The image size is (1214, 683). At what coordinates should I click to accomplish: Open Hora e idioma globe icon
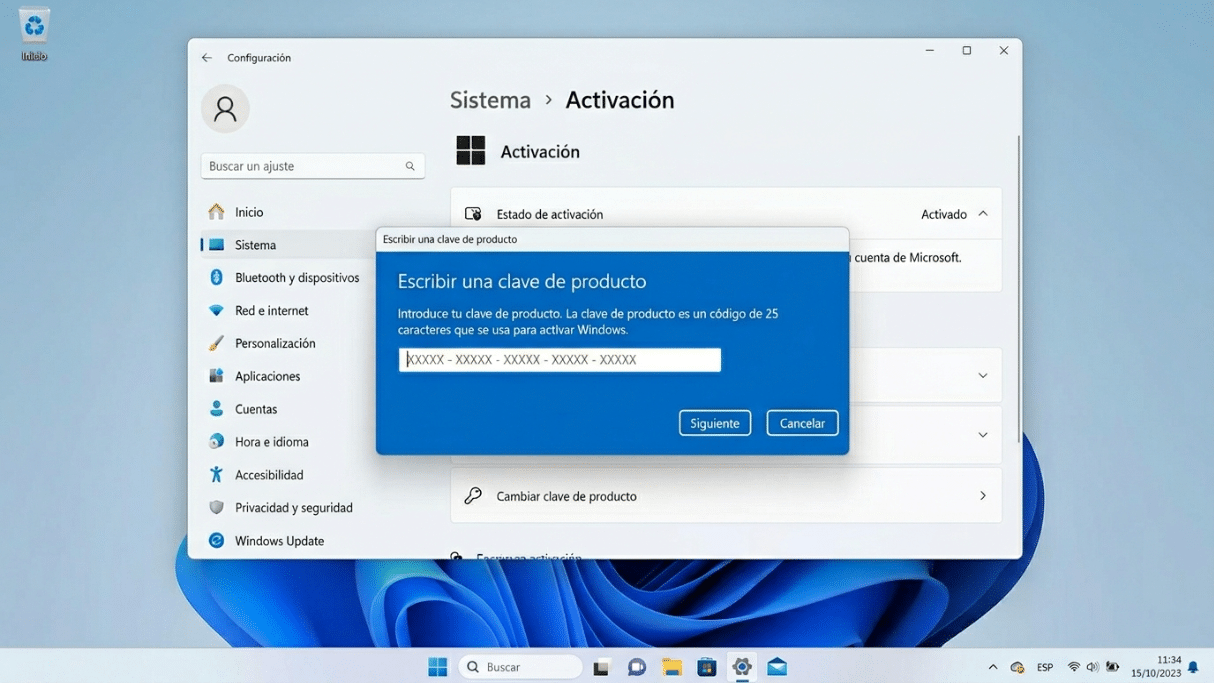(216, 442)
